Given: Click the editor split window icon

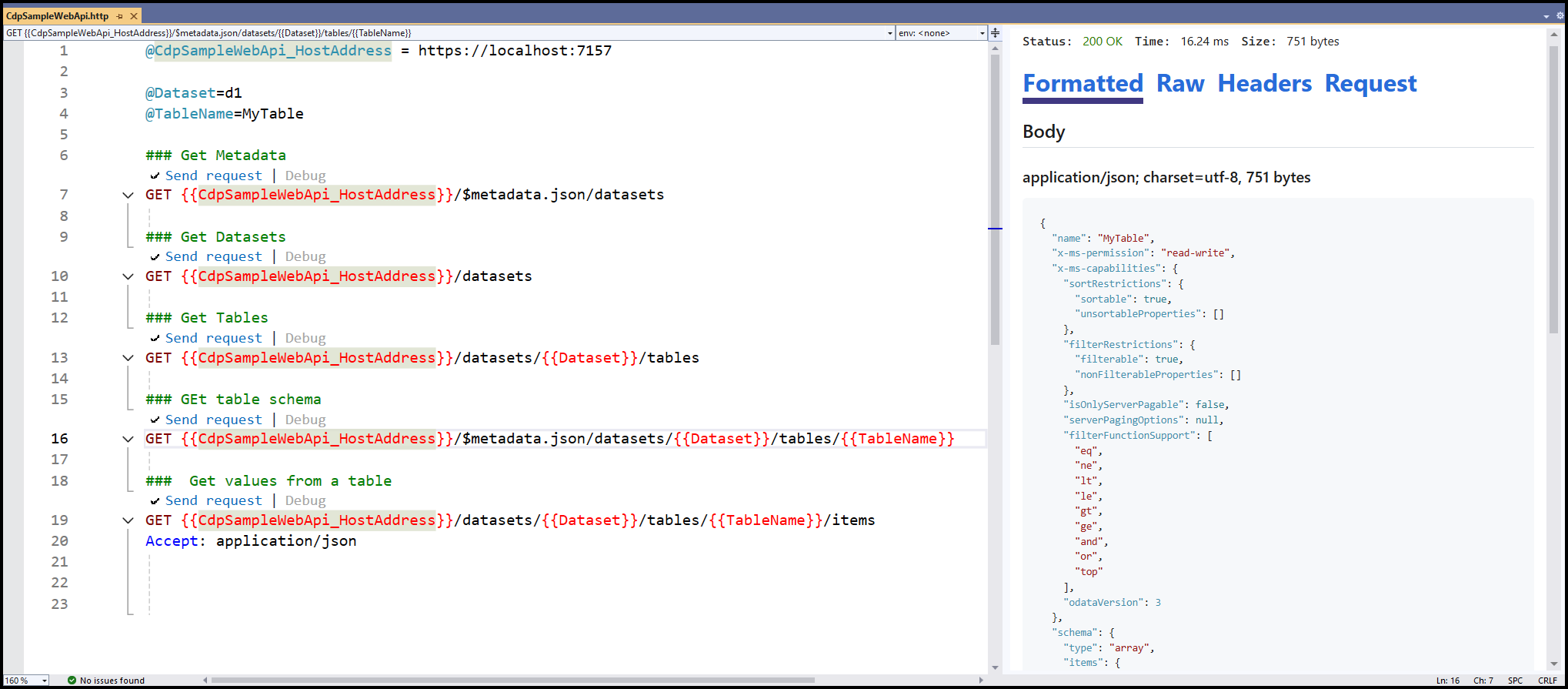Looking at the screenshot, I should (996, 33).
